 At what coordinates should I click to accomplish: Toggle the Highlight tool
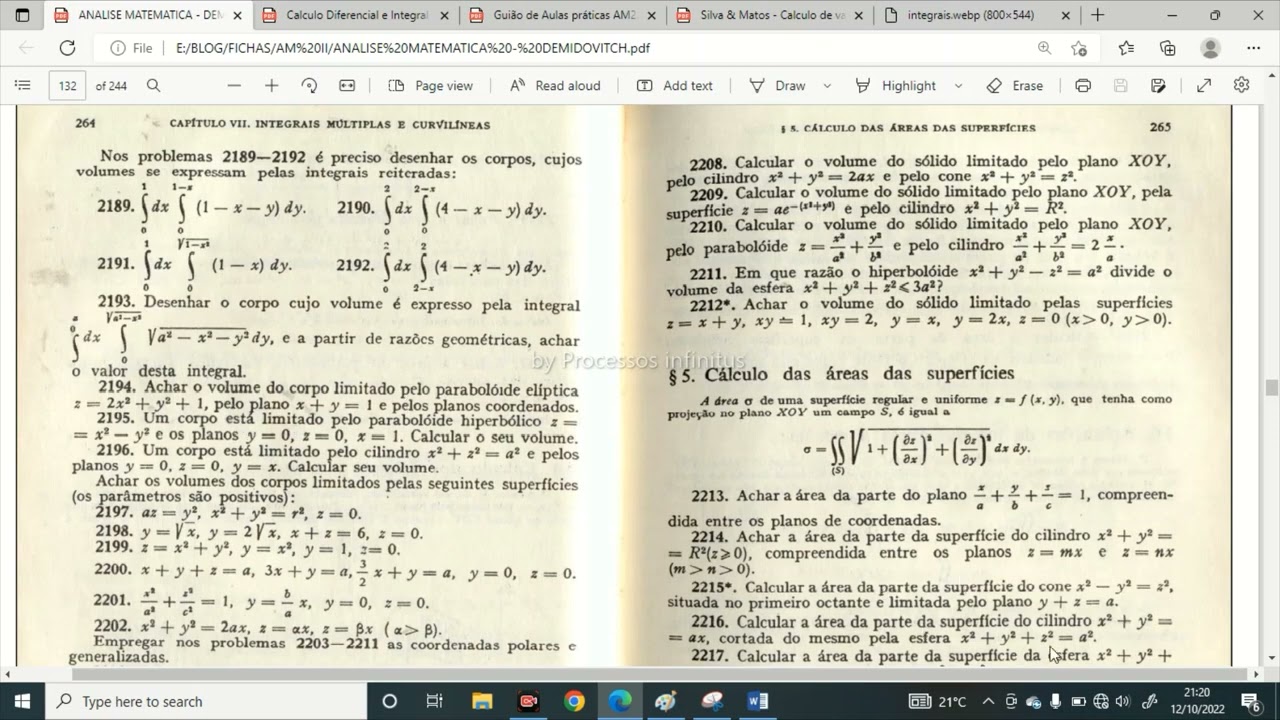point(896,86)
